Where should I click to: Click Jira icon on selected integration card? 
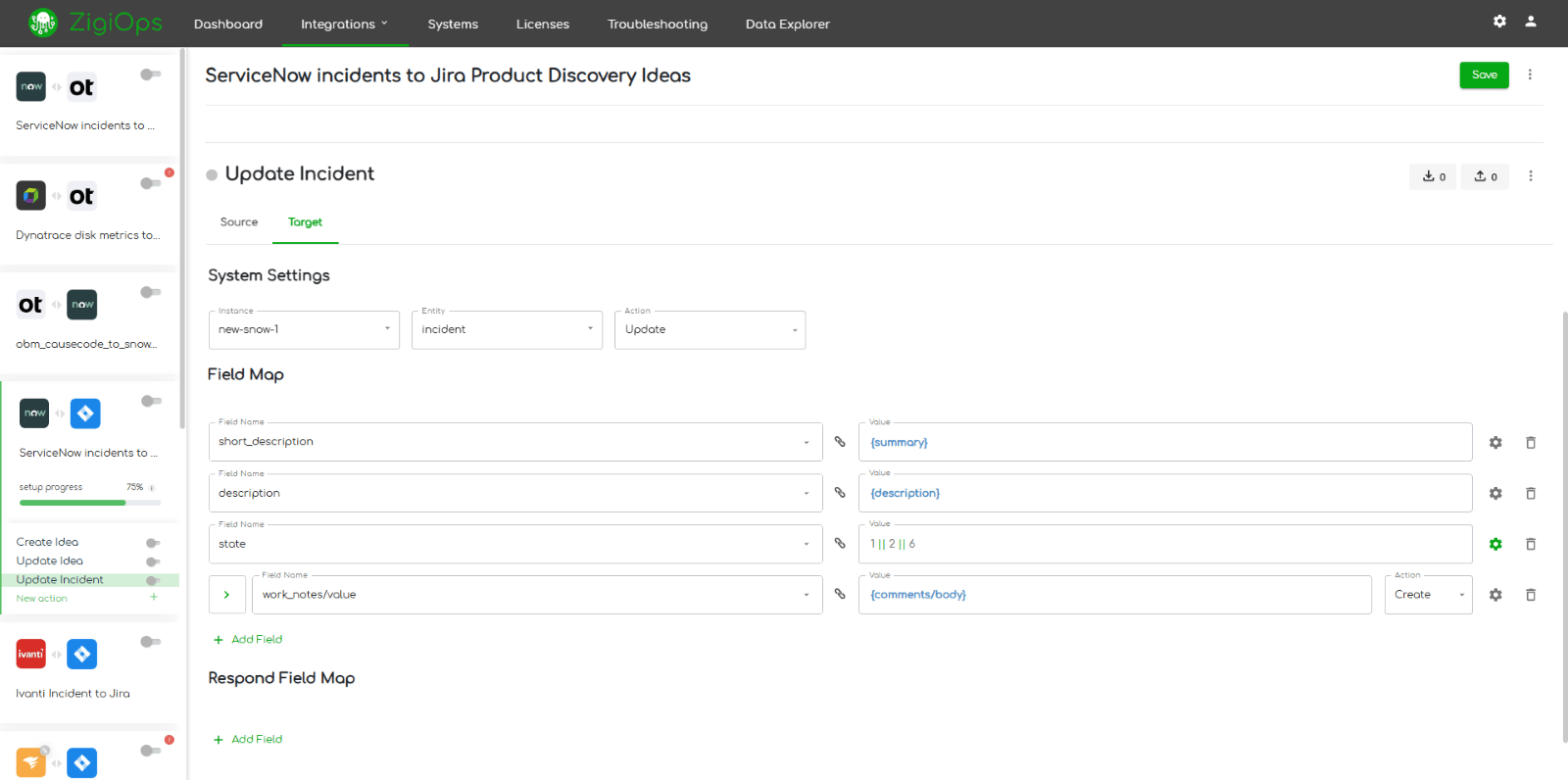point(85,414)
